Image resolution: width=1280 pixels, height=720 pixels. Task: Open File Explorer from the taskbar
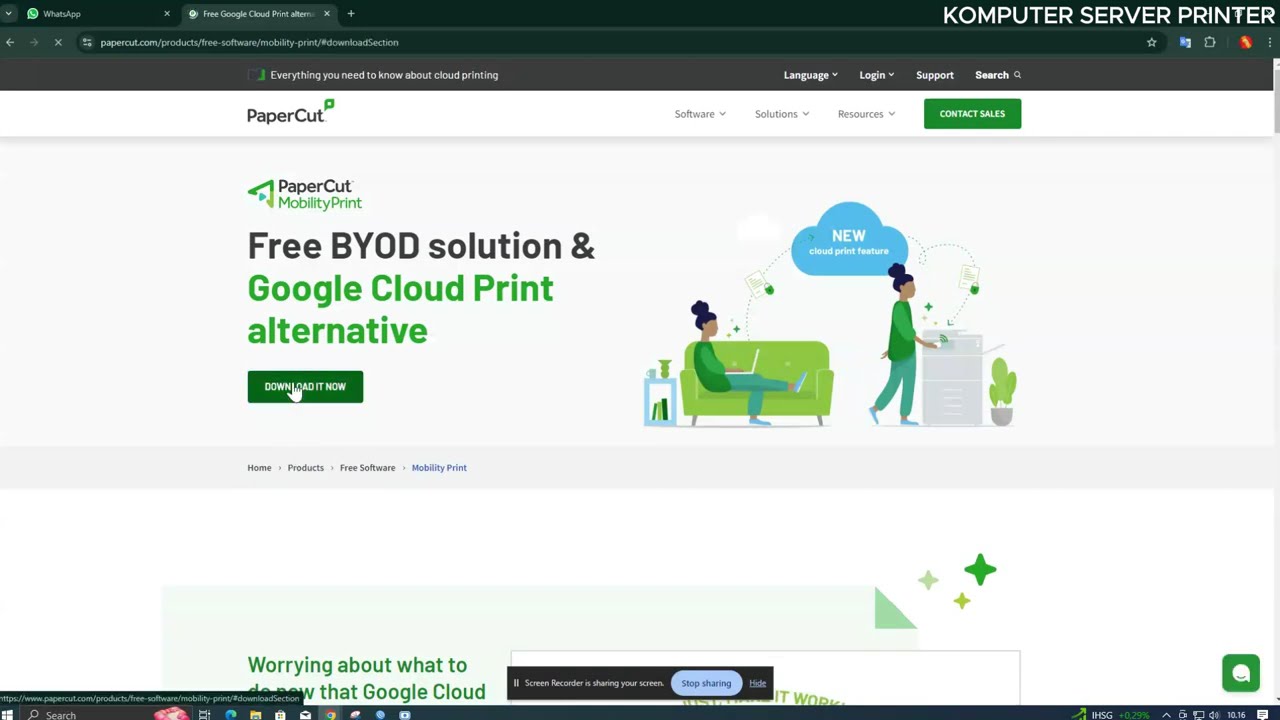[255, 714]
